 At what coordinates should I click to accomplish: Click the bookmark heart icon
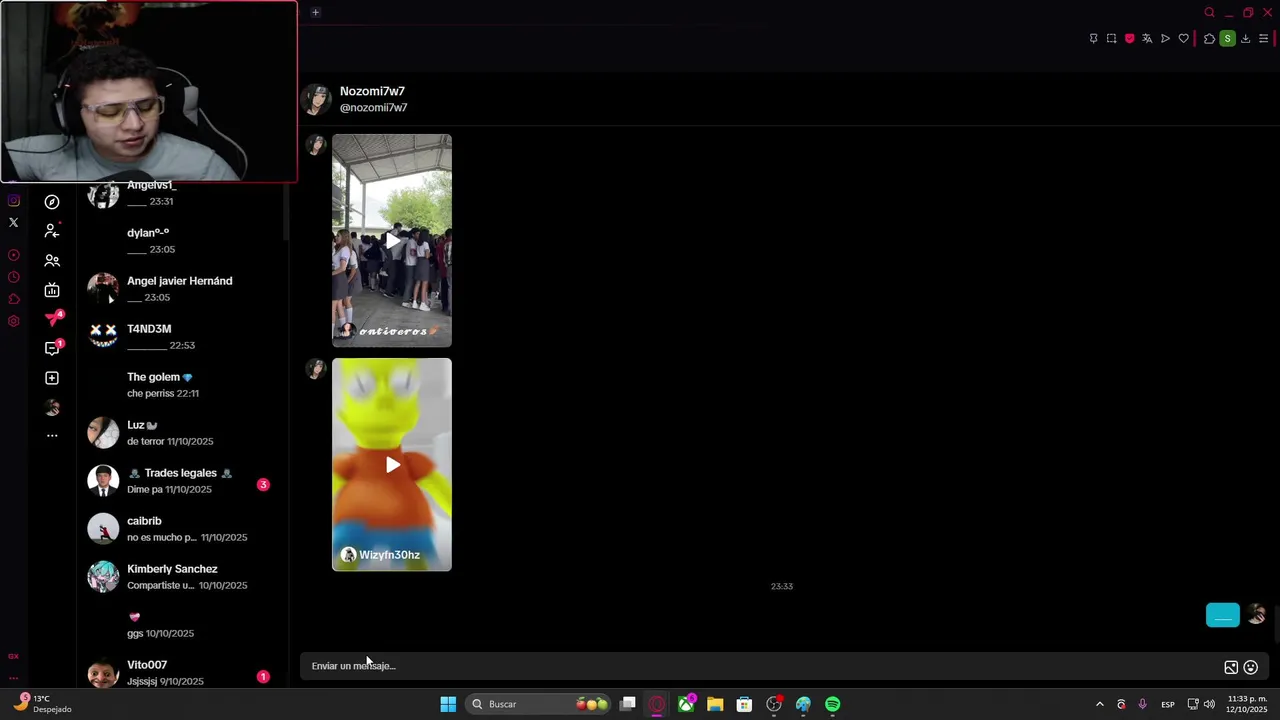click(x=1184, y=39)
